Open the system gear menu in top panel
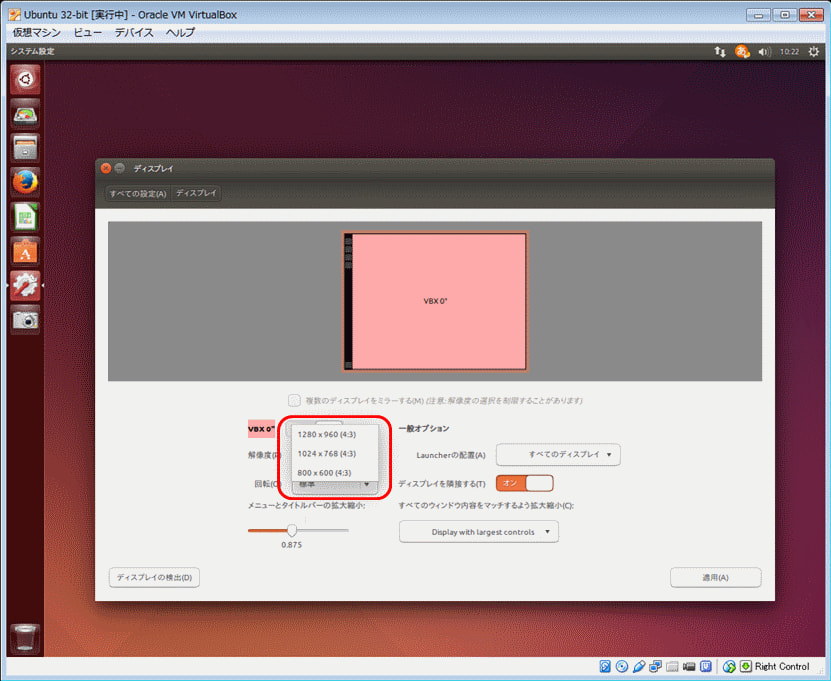831x681 pixels. click(x=814, y=51)
